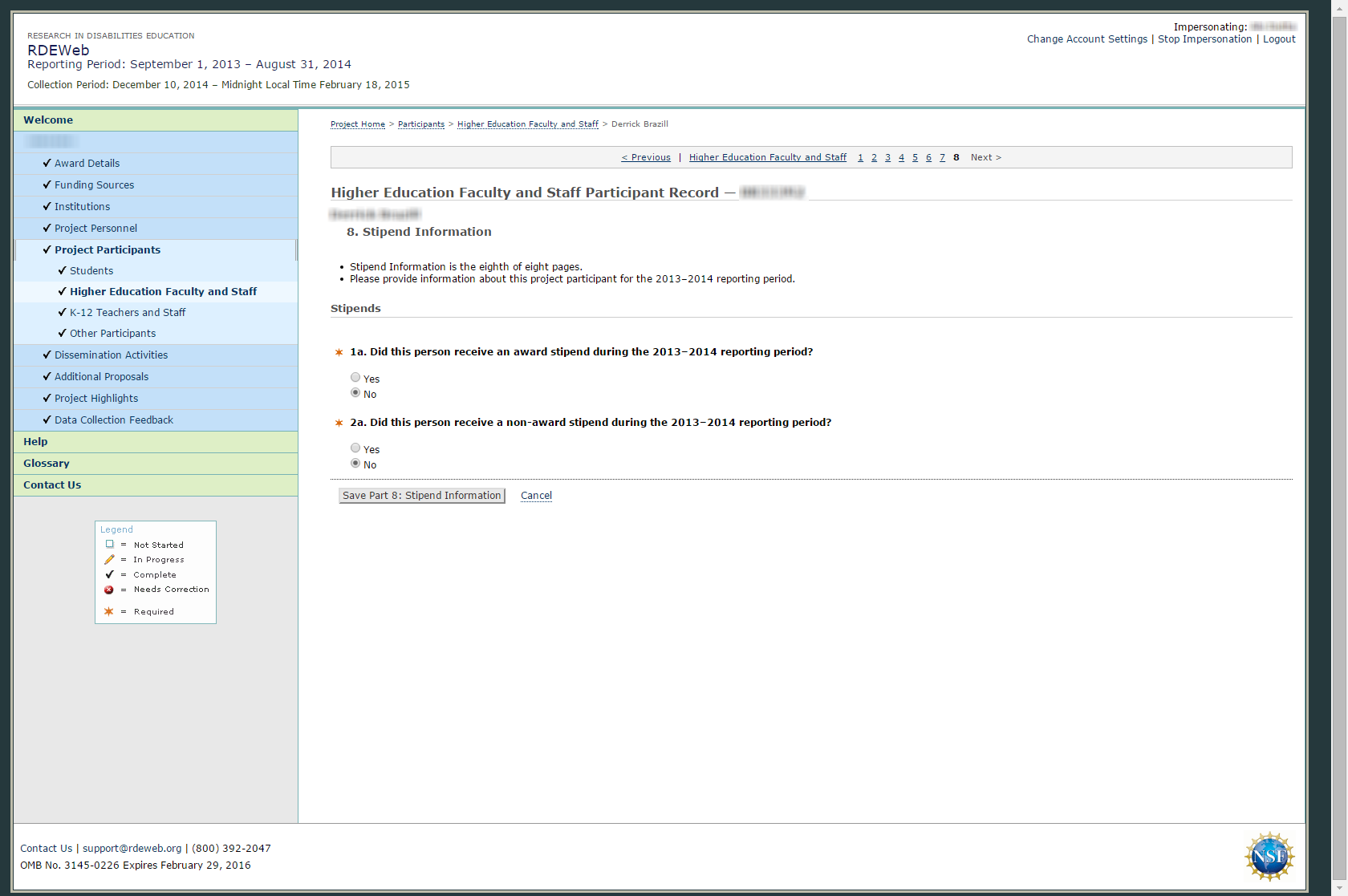Click the checkmark icon beside Dissemination Activities
This screenshot has width=1348, height=896.
point(47,355)
